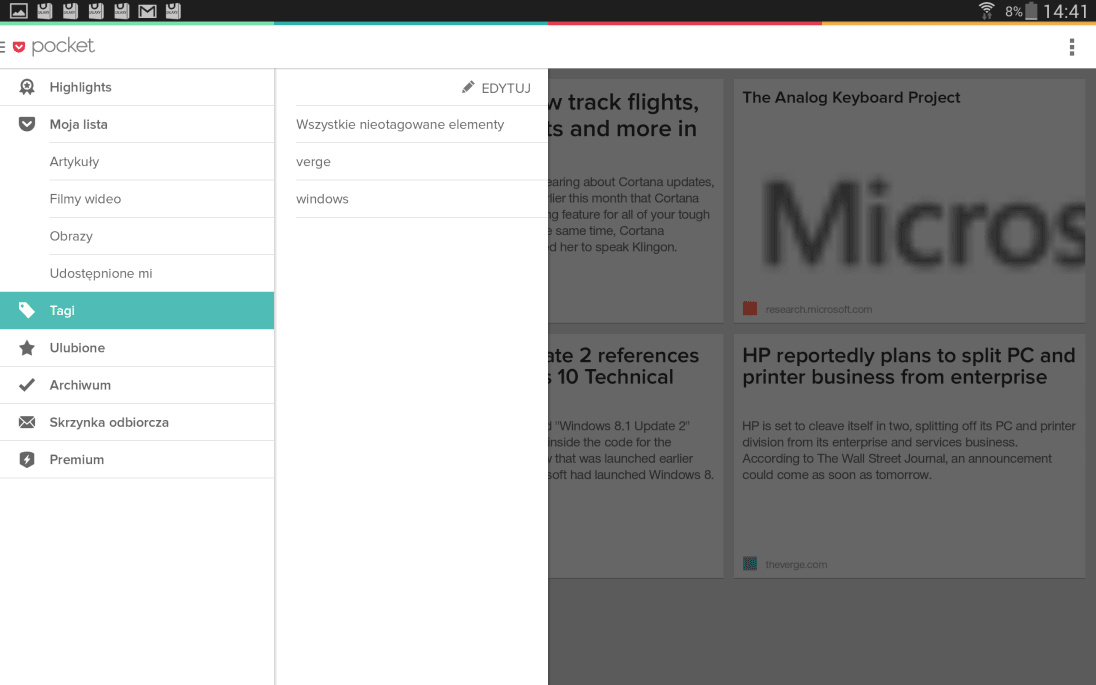Click the Moja lista pocket icon

(27, 124)
